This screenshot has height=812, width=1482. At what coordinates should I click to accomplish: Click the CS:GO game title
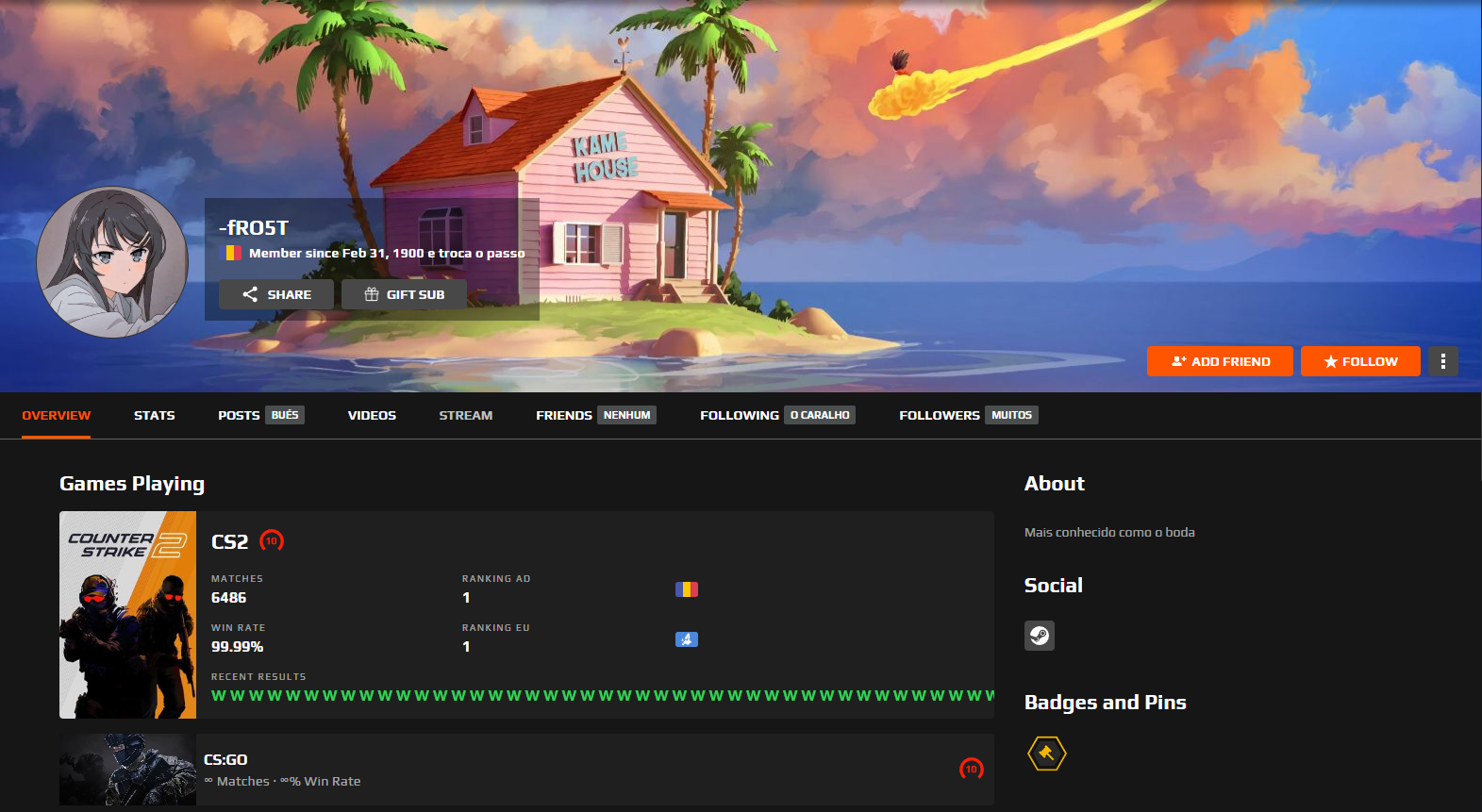coord(225,759)
